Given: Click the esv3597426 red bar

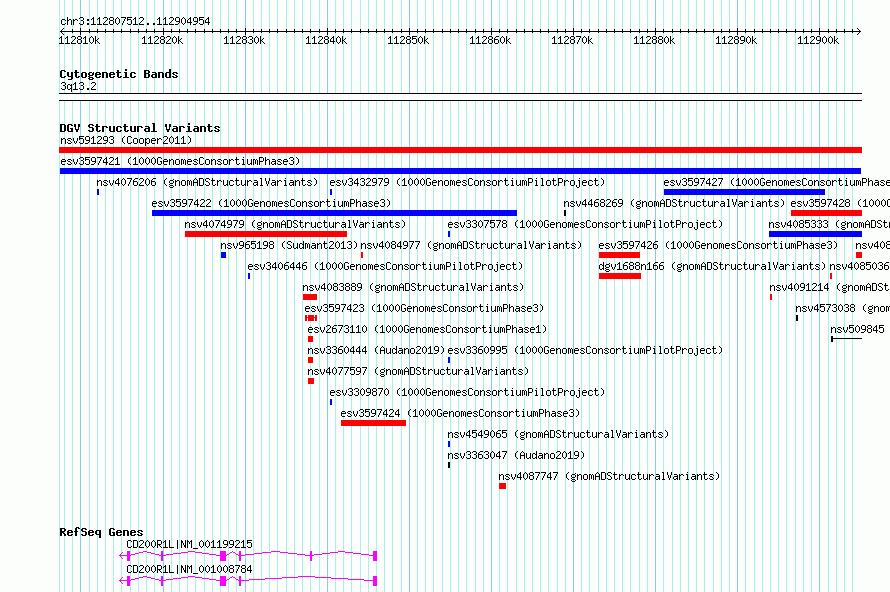Looking at the screenshot, I should 619,255.
